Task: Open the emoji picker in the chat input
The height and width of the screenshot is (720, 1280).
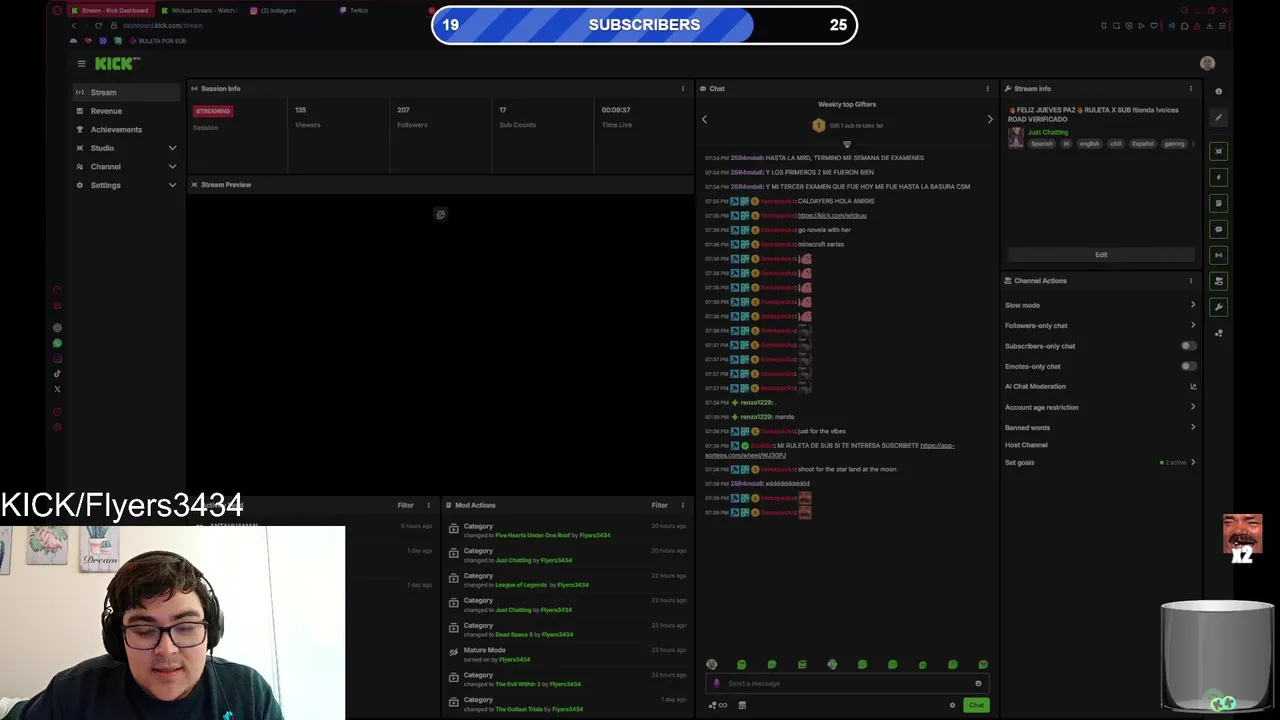Action: (x=978, y=684)
